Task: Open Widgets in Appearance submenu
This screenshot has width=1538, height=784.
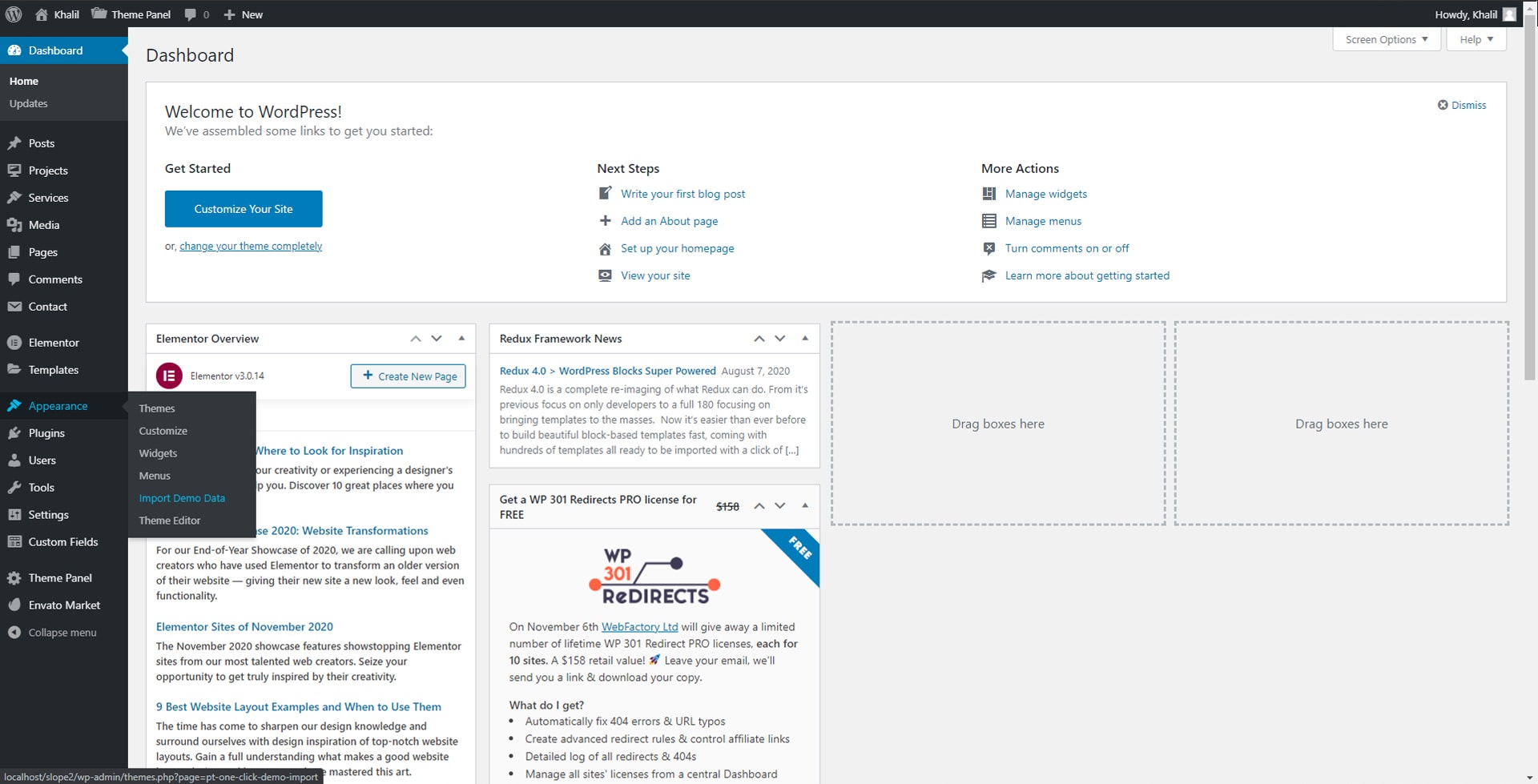Action: point(158,453)
